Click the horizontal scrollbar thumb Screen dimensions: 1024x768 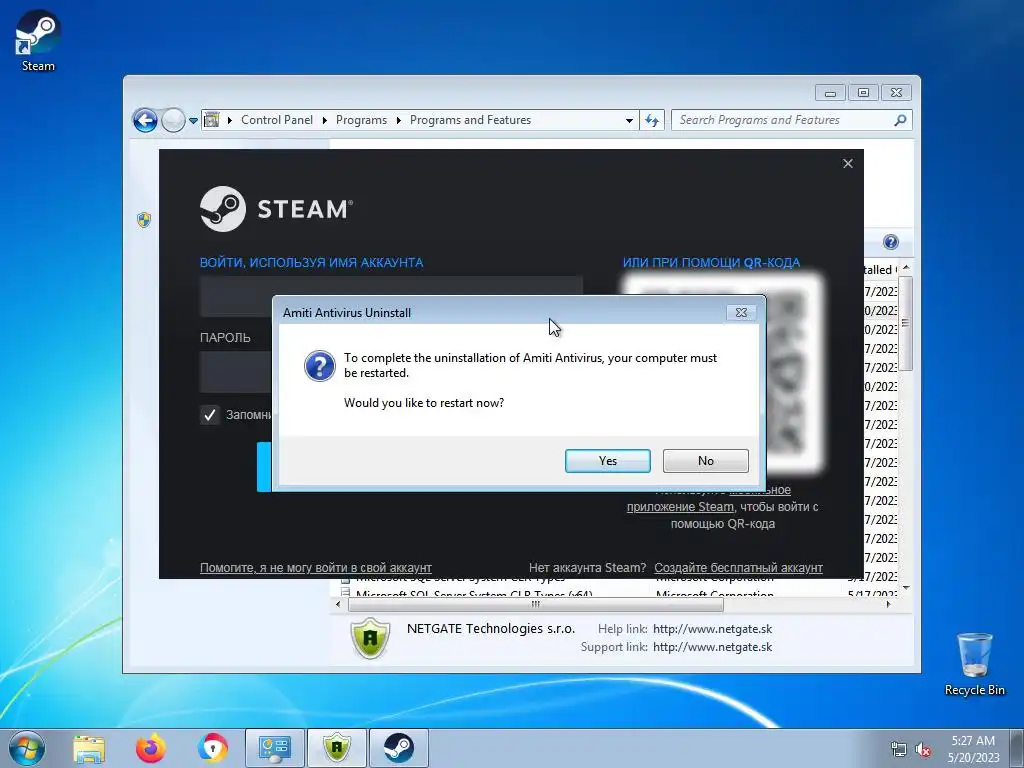pos(536,605)
